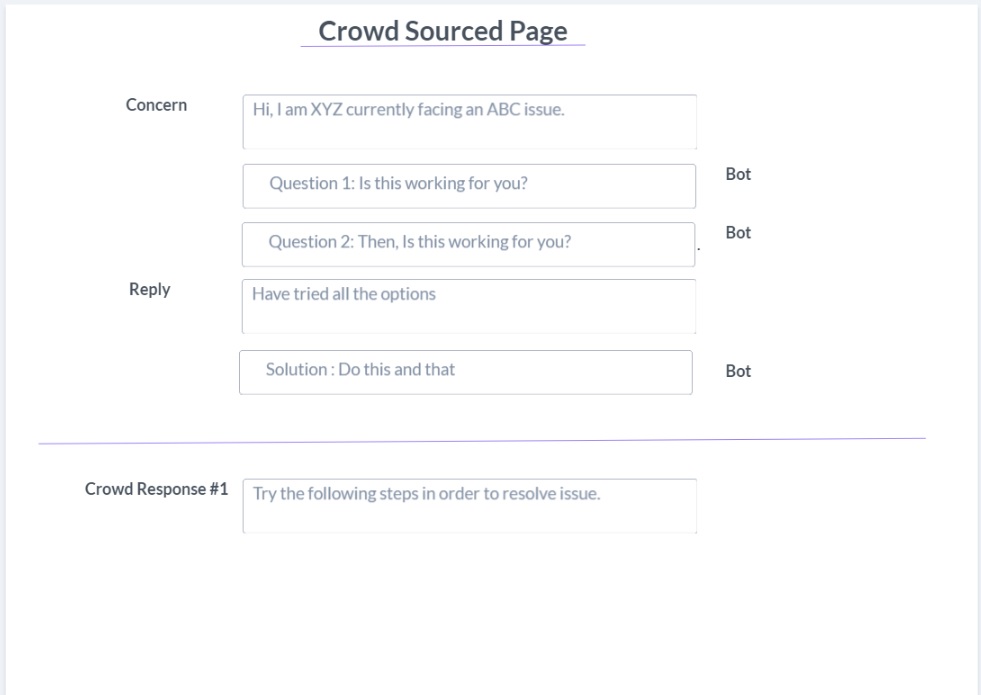This screenshot has width=981, height=695.
Task: Click the Reply text area
Action: coord(469,307)
